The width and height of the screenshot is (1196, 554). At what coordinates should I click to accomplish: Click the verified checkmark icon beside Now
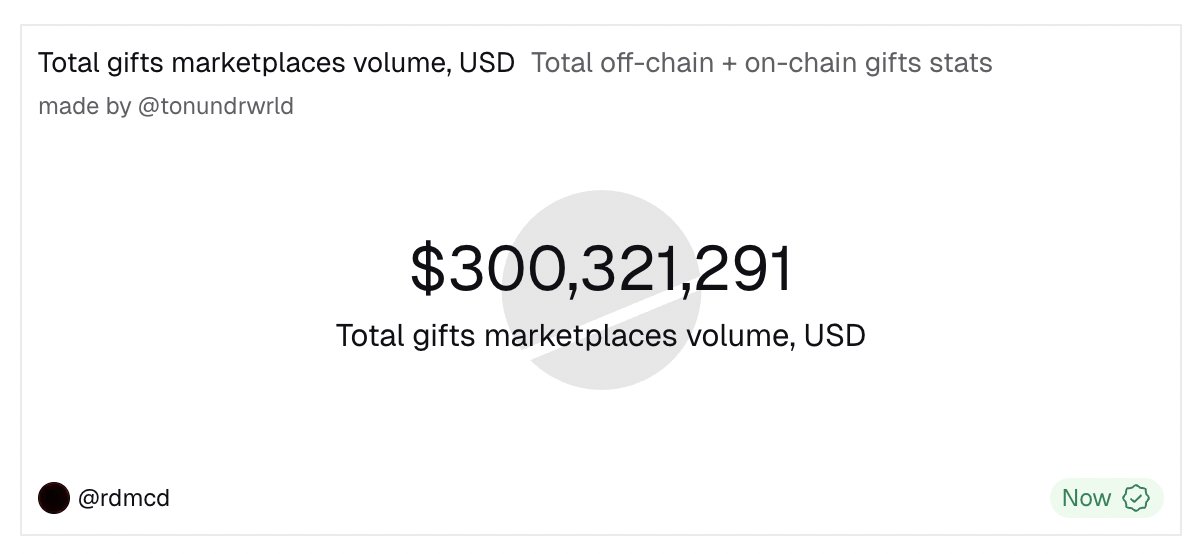(1135, 498)
